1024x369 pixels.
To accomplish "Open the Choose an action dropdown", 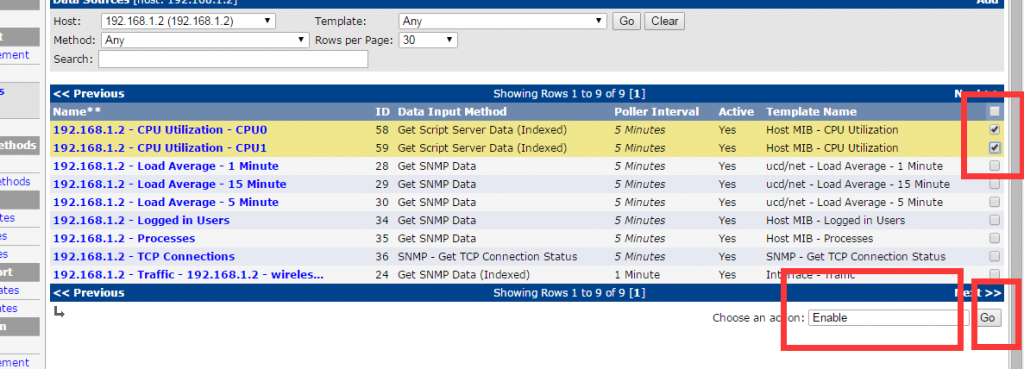I will pyautogui.click(x=889, y=318).
